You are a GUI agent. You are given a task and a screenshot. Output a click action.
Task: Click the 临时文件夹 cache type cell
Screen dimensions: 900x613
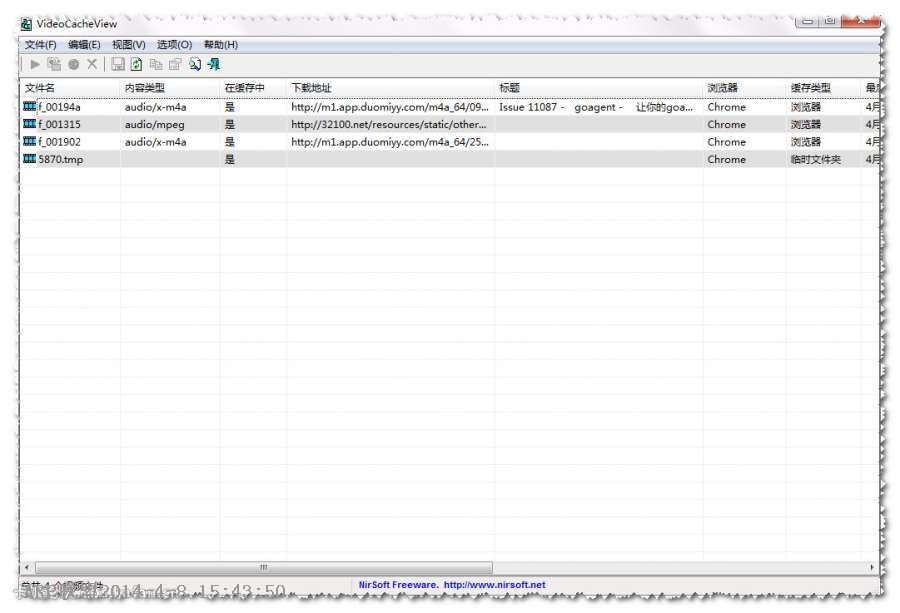[x=815, y=159]
